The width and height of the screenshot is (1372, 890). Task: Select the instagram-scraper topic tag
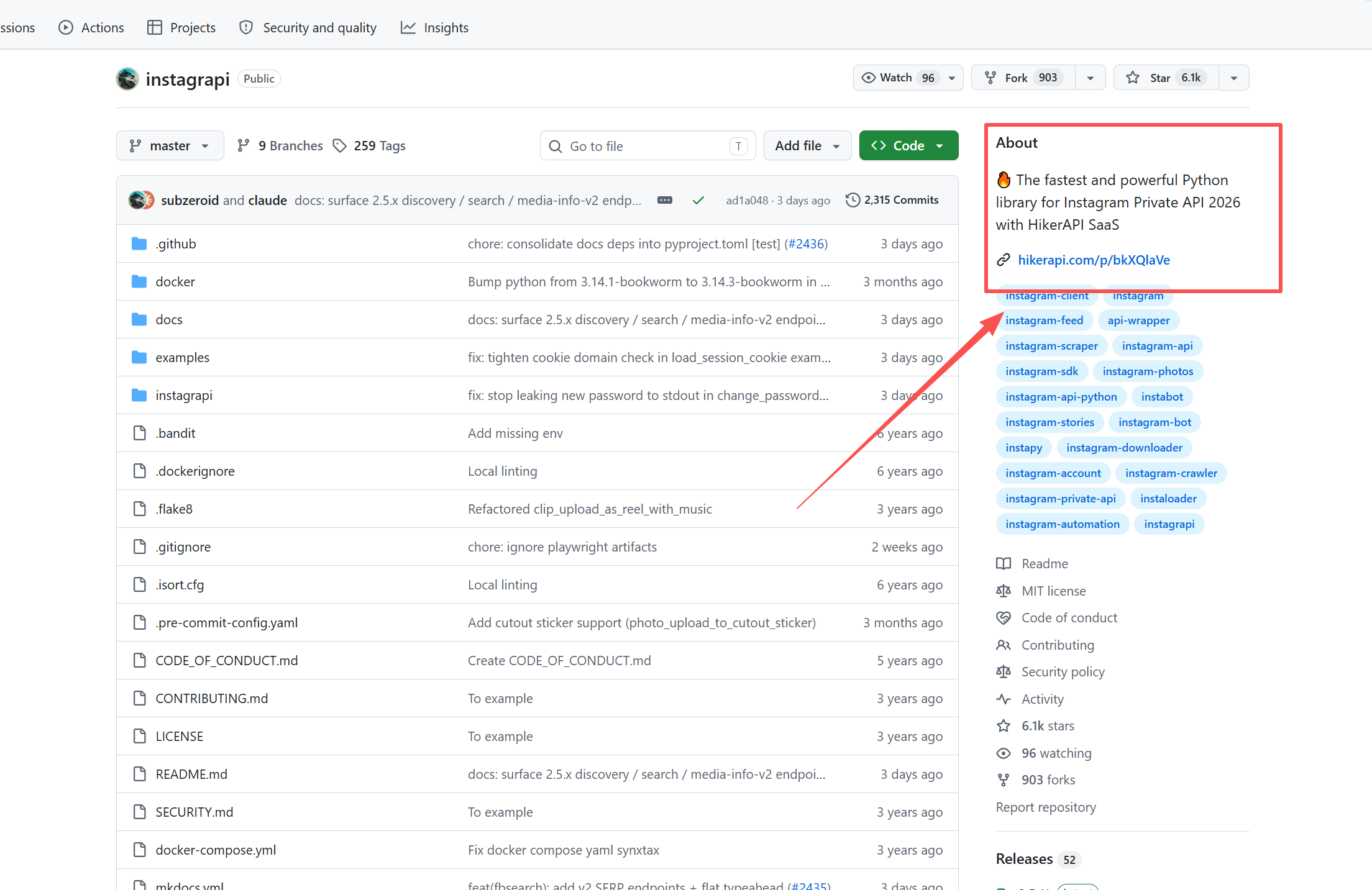click(1051, 345)
